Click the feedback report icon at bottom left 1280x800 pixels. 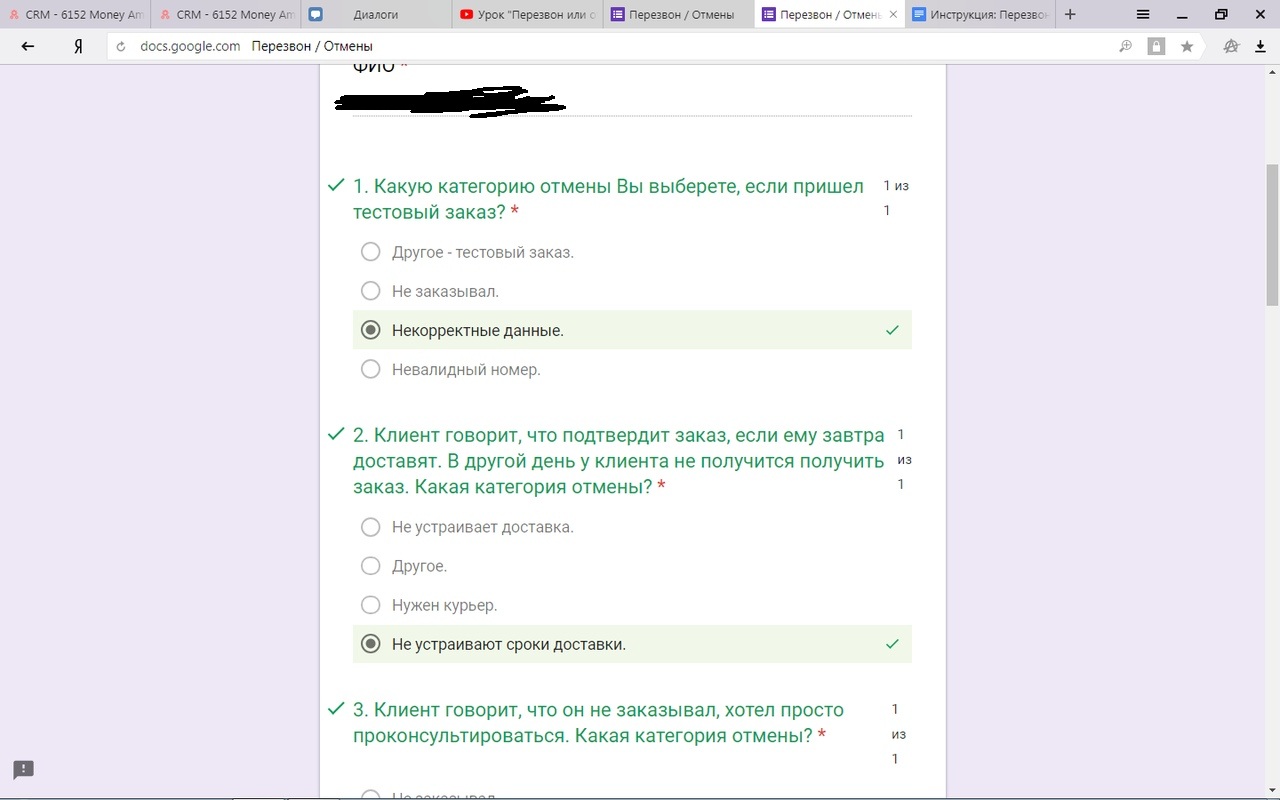(24, 769)
